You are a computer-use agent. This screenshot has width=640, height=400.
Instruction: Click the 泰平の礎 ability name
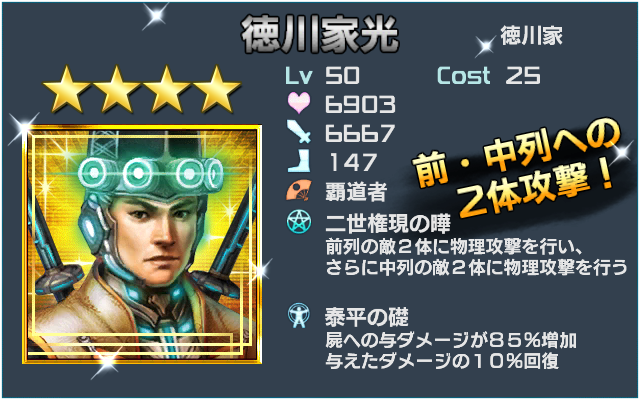pos(367,317)
